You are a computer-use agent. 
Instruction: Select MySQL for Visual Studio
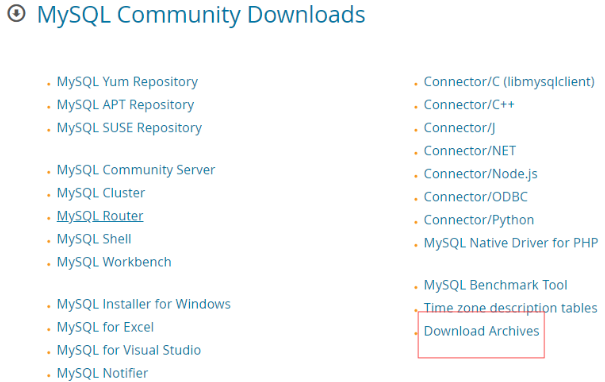(129, 350)
